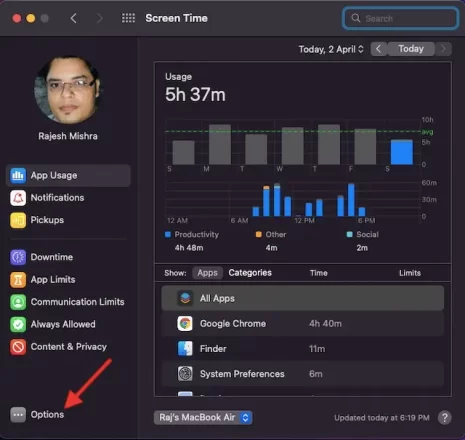Click the 11m Finder time
The width and height of the screenshot is (465, 440).
coord(317,349)
